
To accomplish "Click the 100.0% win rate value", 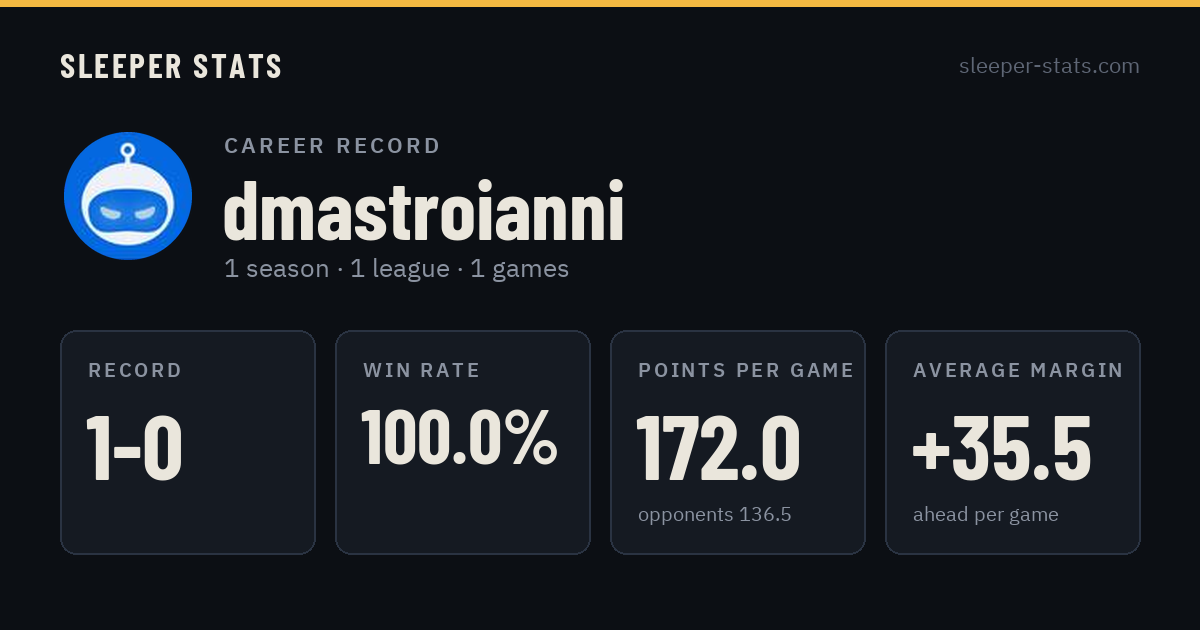I will (x=459, y=438).
